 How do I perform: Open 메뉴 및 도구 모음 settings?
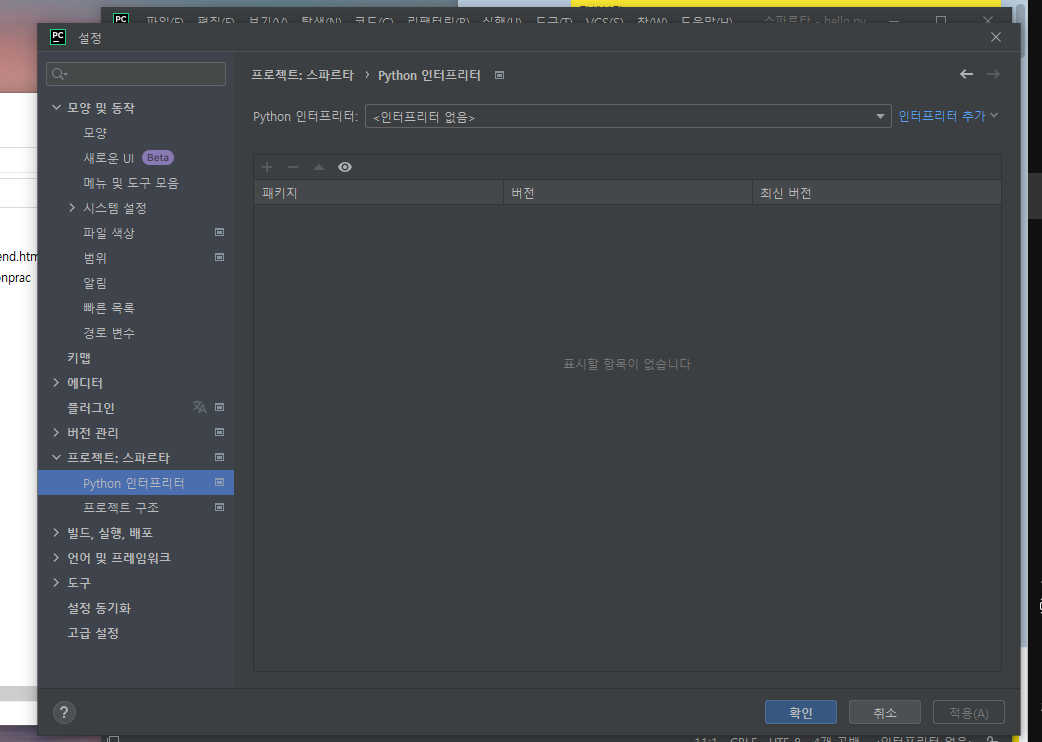click(131, 183)
